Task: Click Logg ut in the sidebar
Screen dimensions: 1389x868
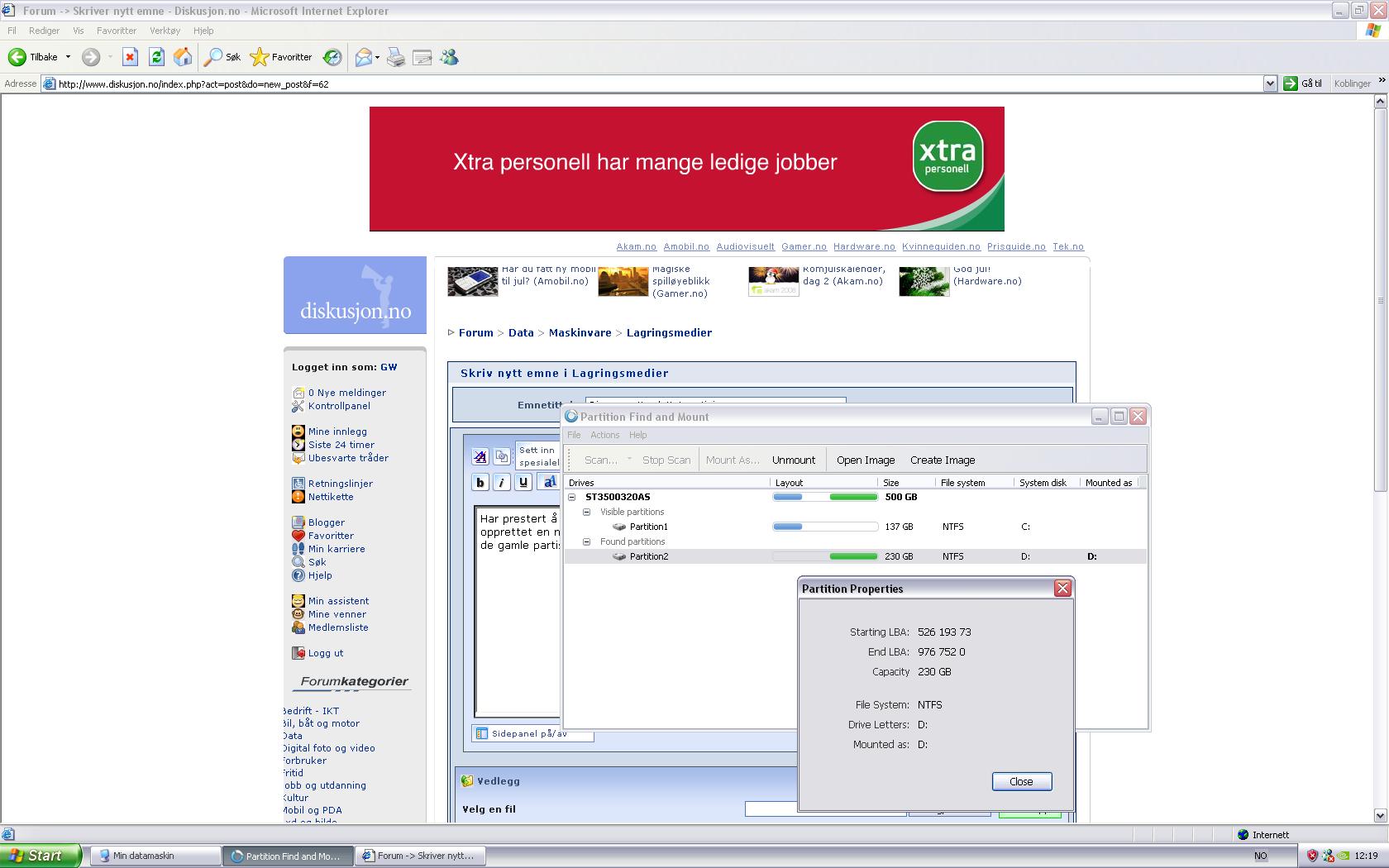Action: [x=326, y=653]
